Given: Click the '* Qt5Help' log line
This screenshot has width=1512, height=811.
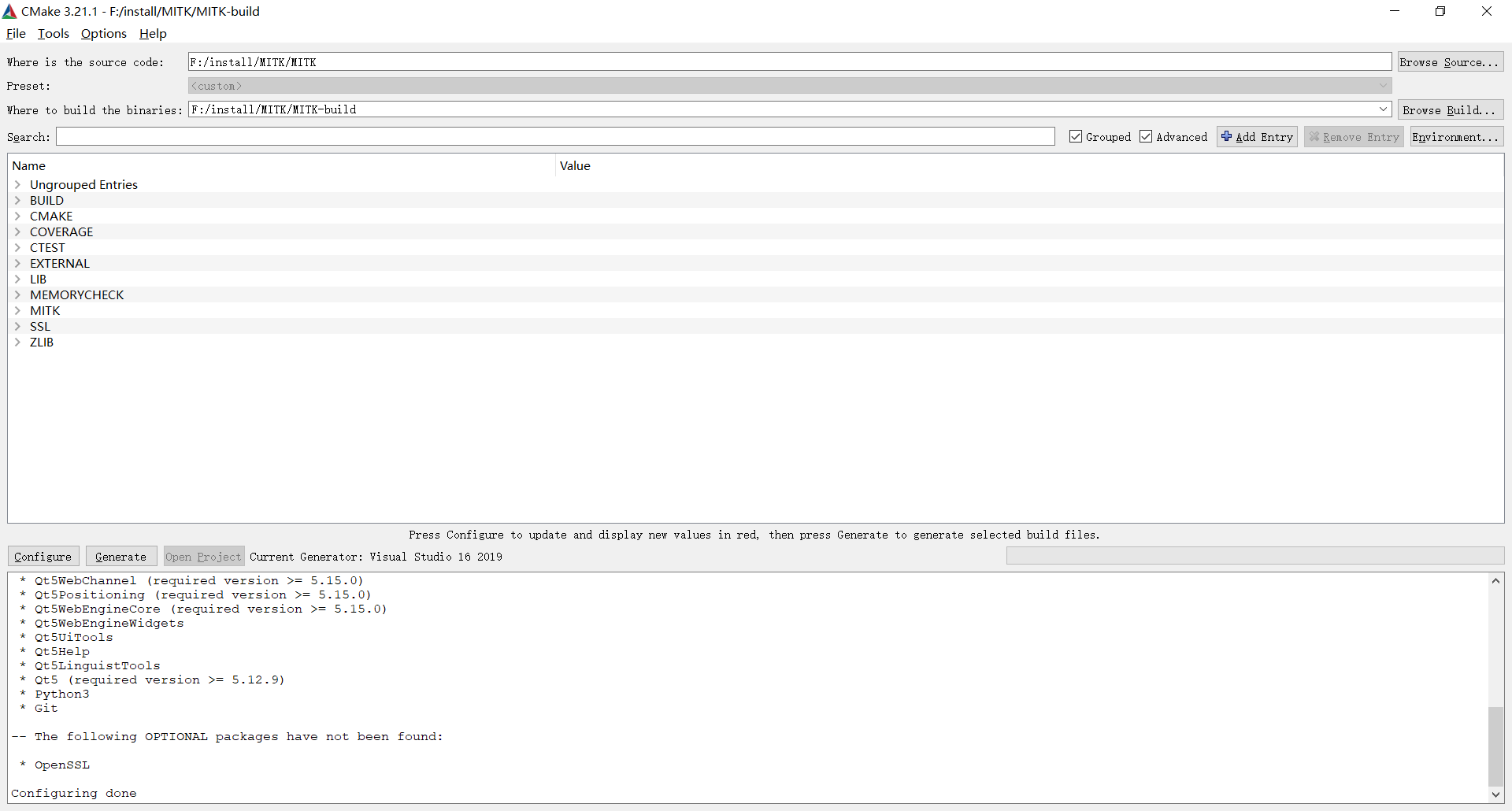Looking at the screenshot, I should point(54,651).
